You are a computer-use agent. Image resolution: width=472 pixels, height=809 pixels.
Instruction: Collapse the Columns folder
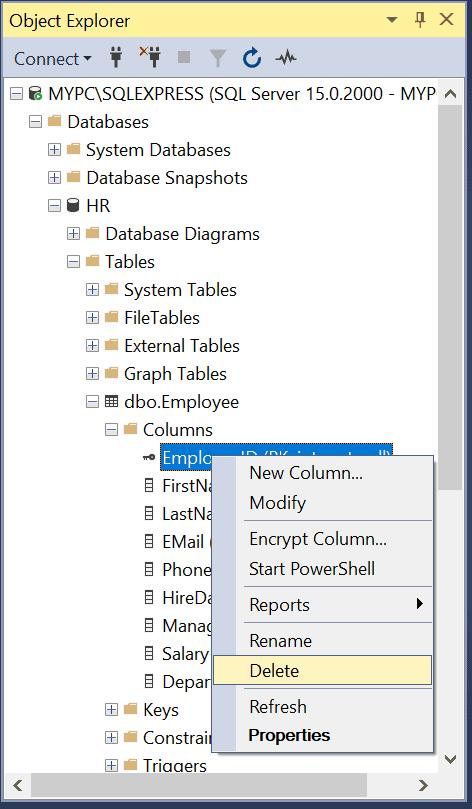[x=111, y=429]
